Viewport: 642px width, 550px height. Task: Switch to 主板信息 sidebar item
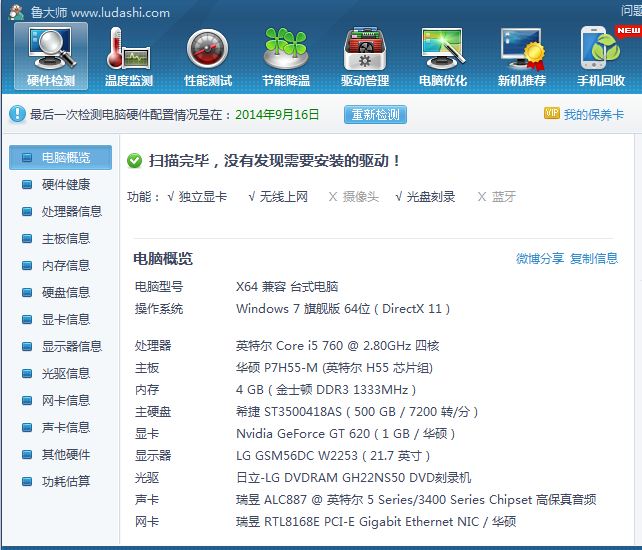[x=65, y=239]
